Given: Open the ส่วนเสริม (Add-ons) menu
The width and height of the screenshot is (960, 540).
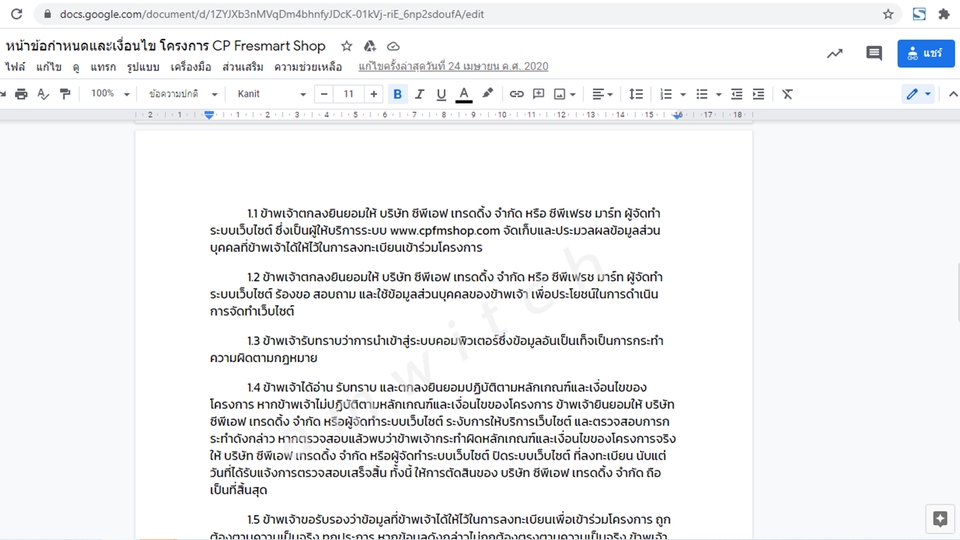Looking at the screenshot, I should pyautogui.click(x=243, y=67).
